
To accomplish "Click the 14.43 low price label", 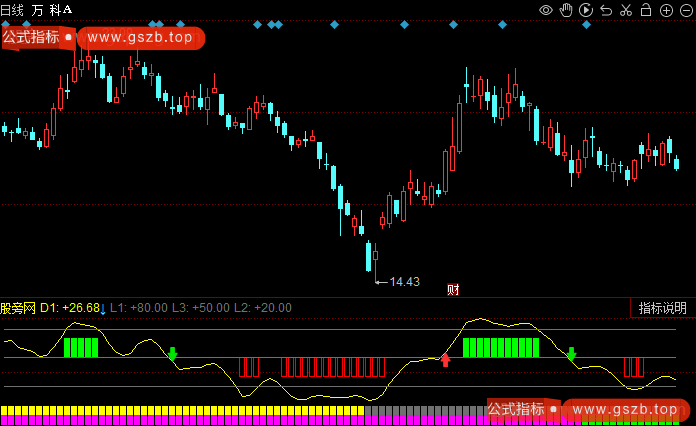I will (x=404, y=282).
